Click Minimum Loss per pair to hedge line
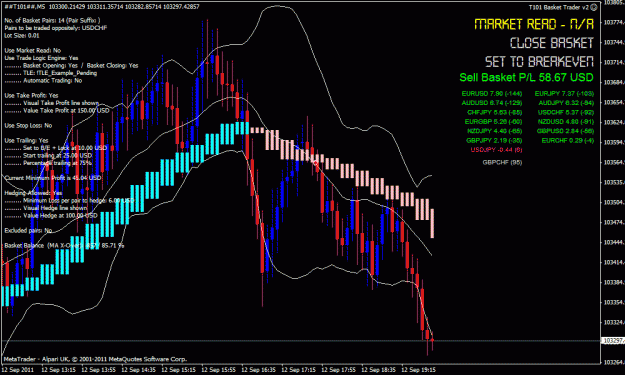This screenshot has width=625, height=375. click(x=69, y=200)
